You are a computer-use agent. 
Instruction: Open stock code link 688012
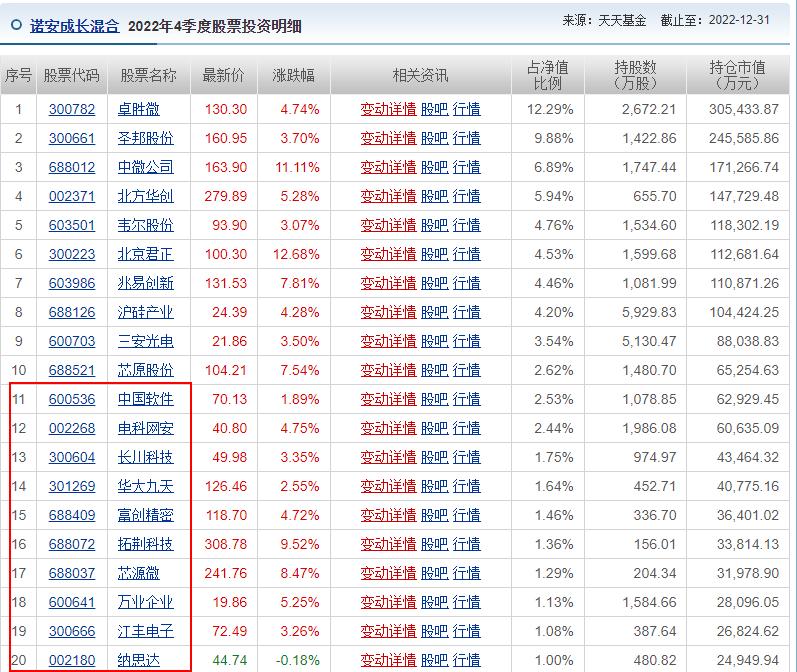click(x=72, y=167)
